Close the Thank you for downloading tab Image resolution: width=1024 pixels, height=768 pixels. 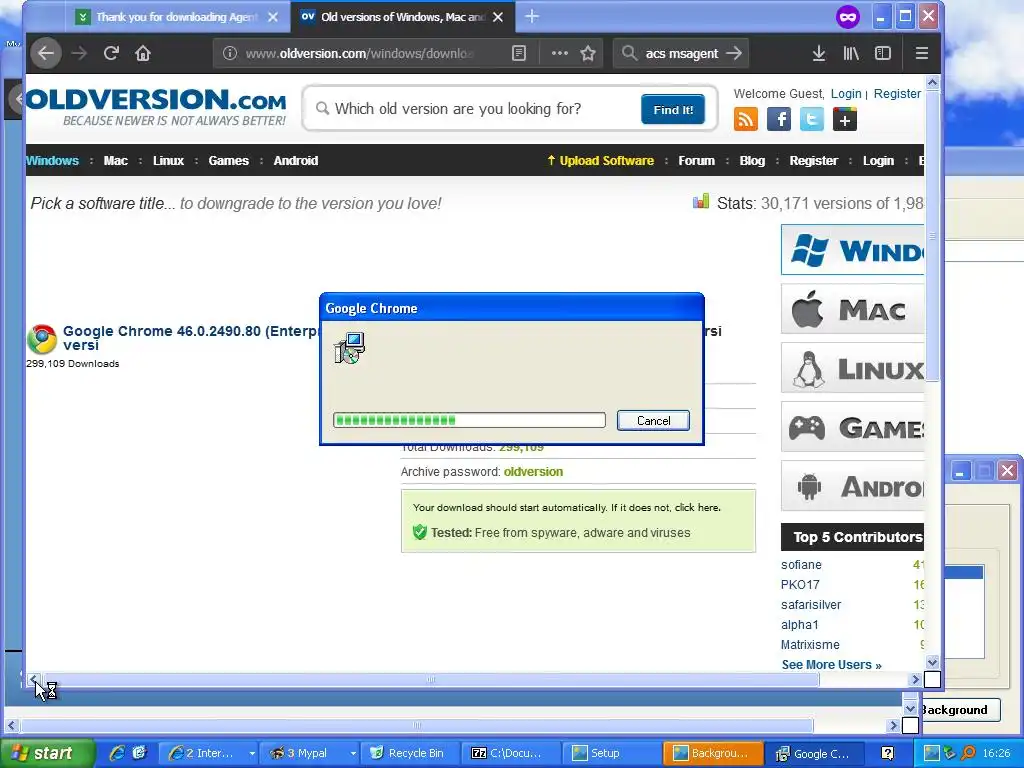pos(273,17)
